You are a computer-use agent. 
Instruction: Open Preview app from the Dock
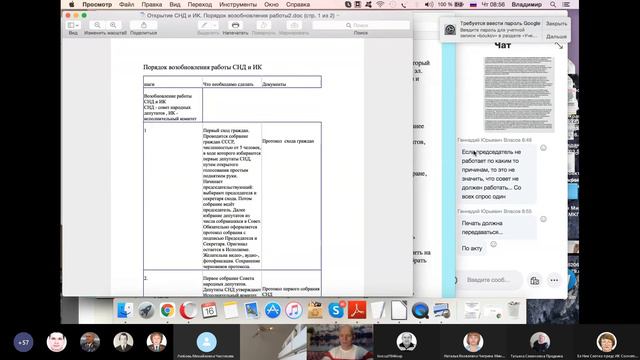click(251, 311)
